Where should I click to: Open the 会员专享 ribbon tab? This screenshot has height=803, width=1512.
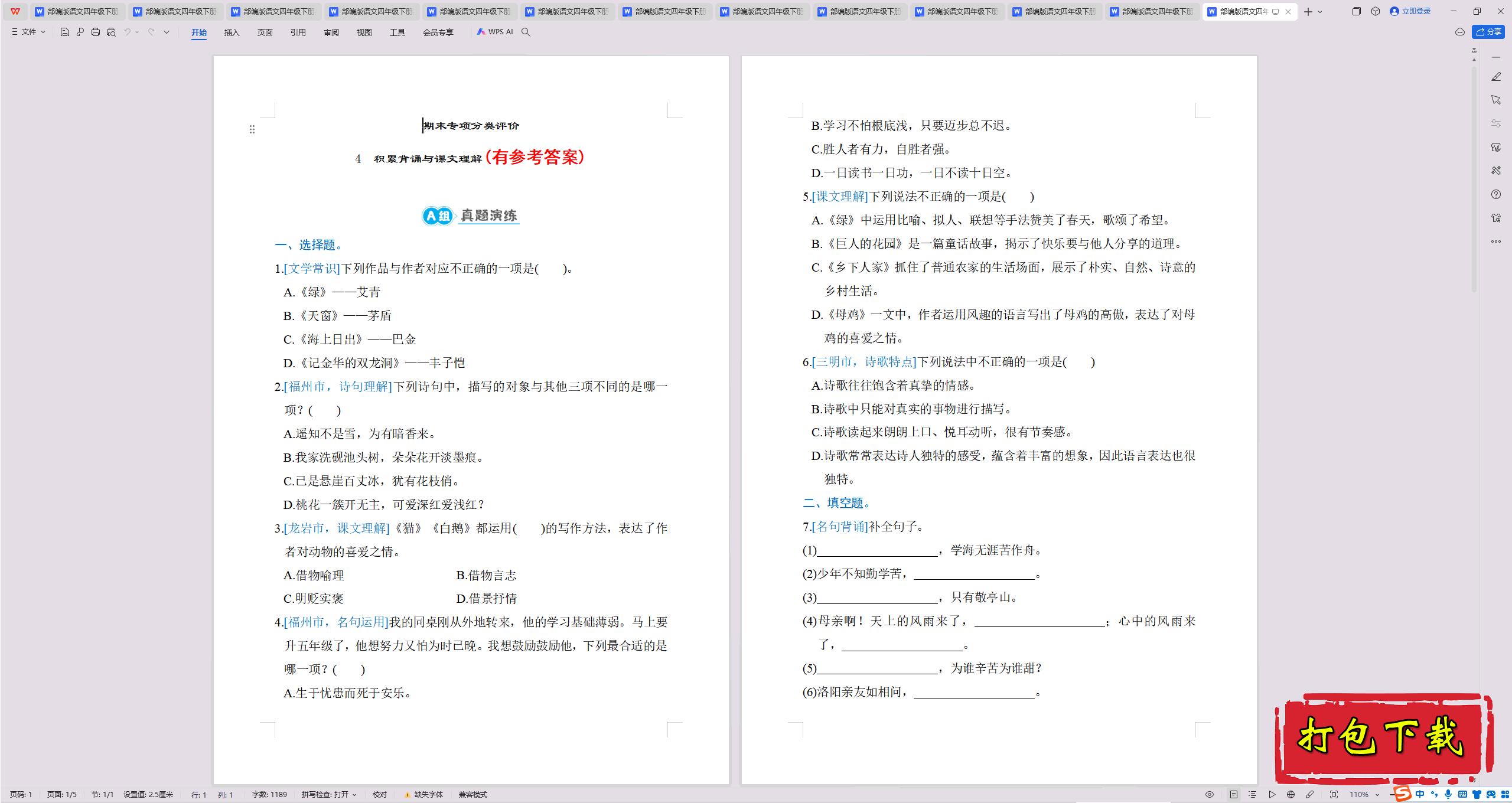pyautogui.click(x=438, y=32)
